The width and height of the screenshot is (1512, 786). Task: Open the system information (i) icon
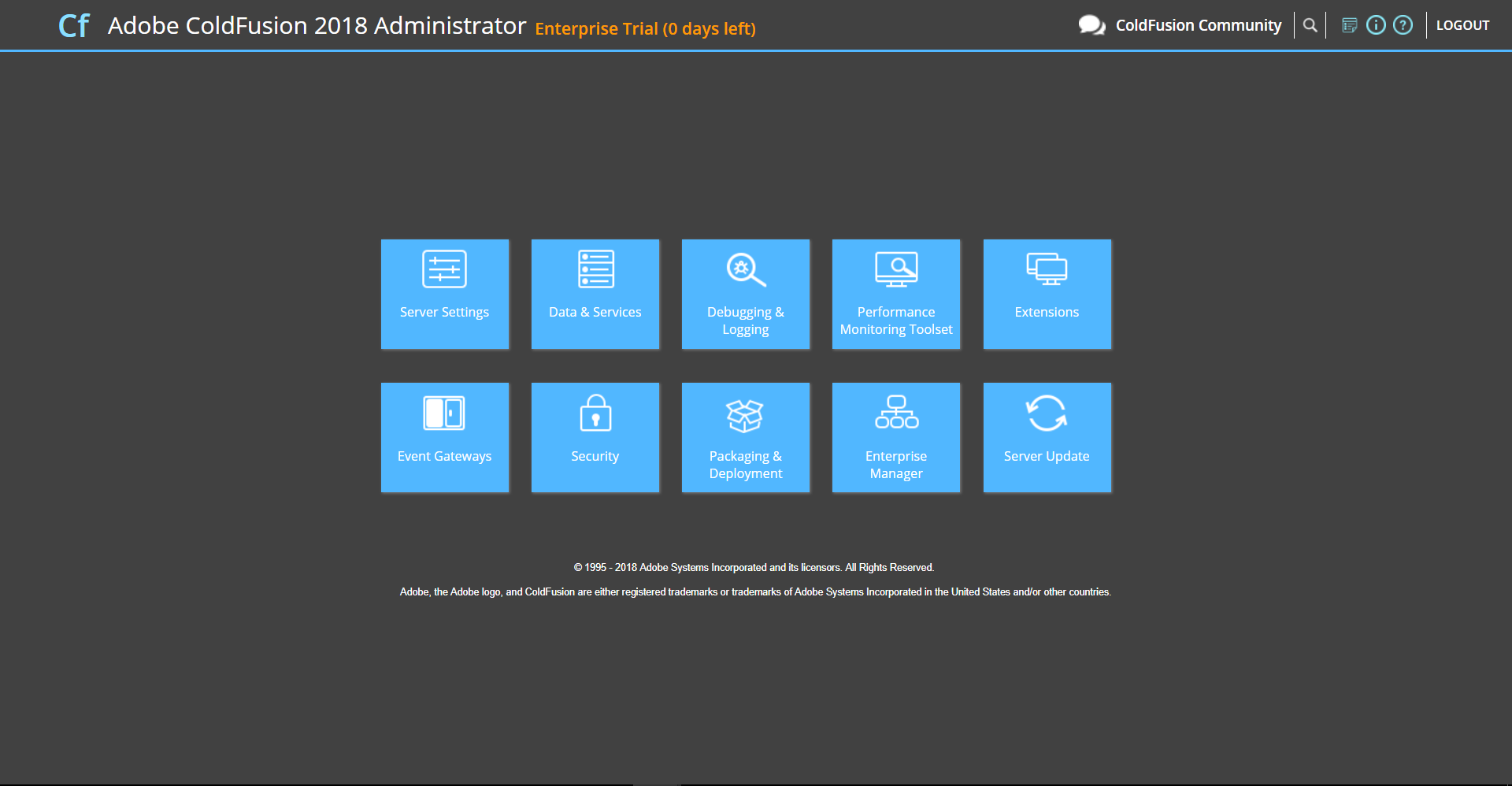(x=1375, y=25)
